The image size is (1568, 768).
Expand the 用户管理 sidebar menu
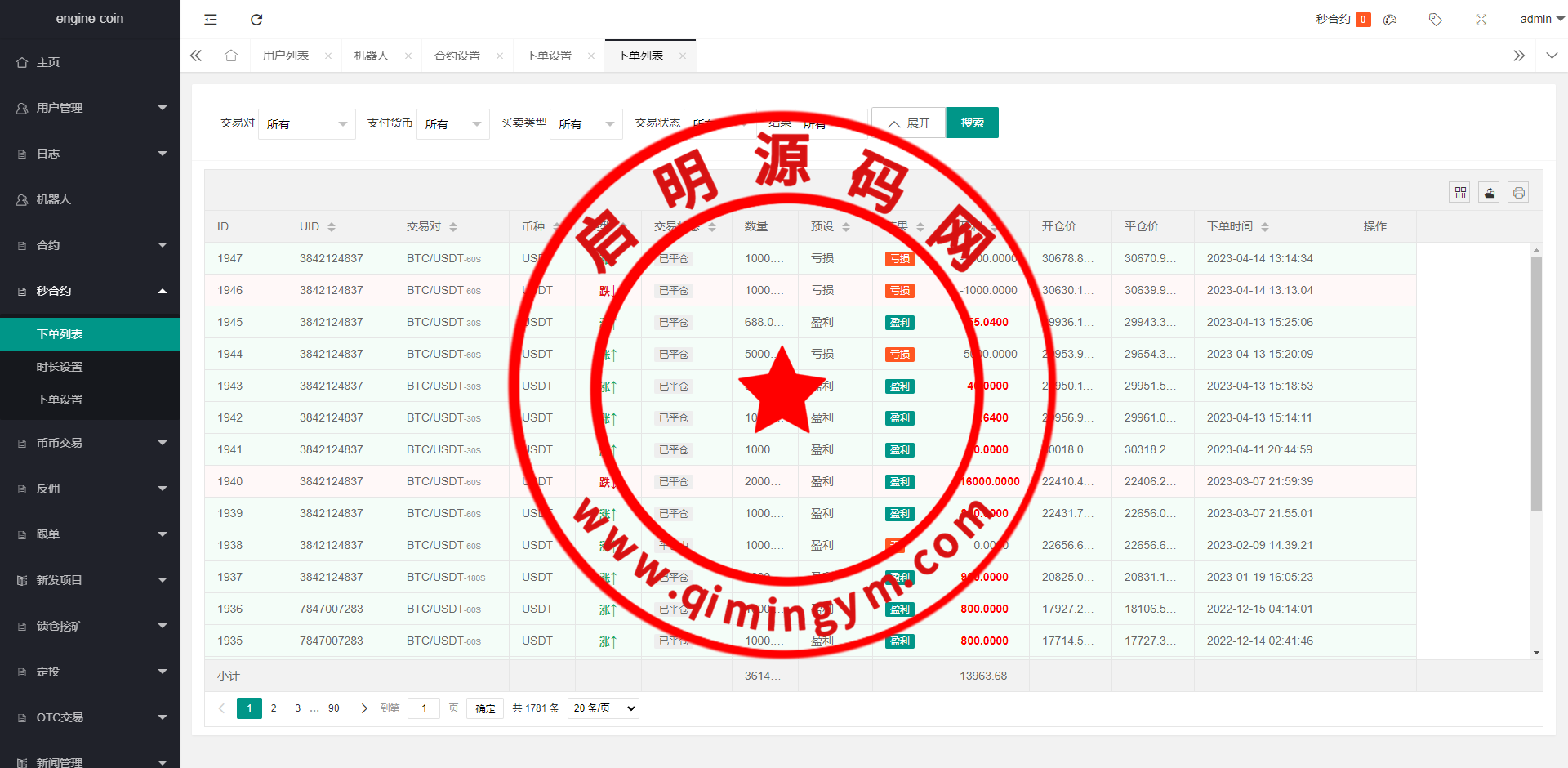90,108
